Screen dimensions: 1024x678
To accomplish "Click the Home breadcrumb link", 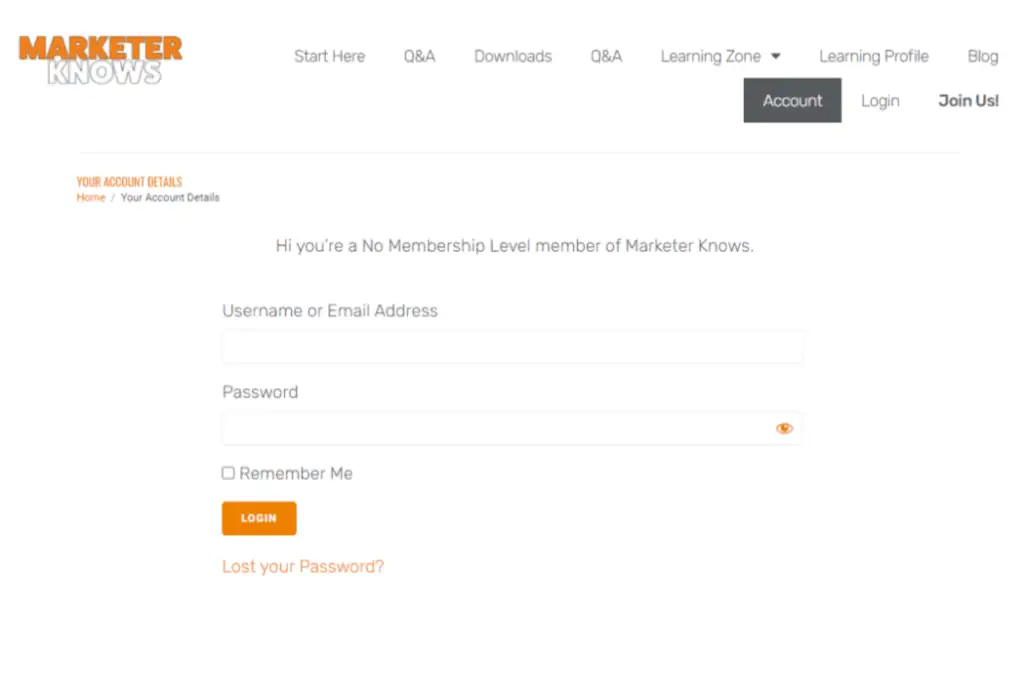I will (x=90, y=198).
